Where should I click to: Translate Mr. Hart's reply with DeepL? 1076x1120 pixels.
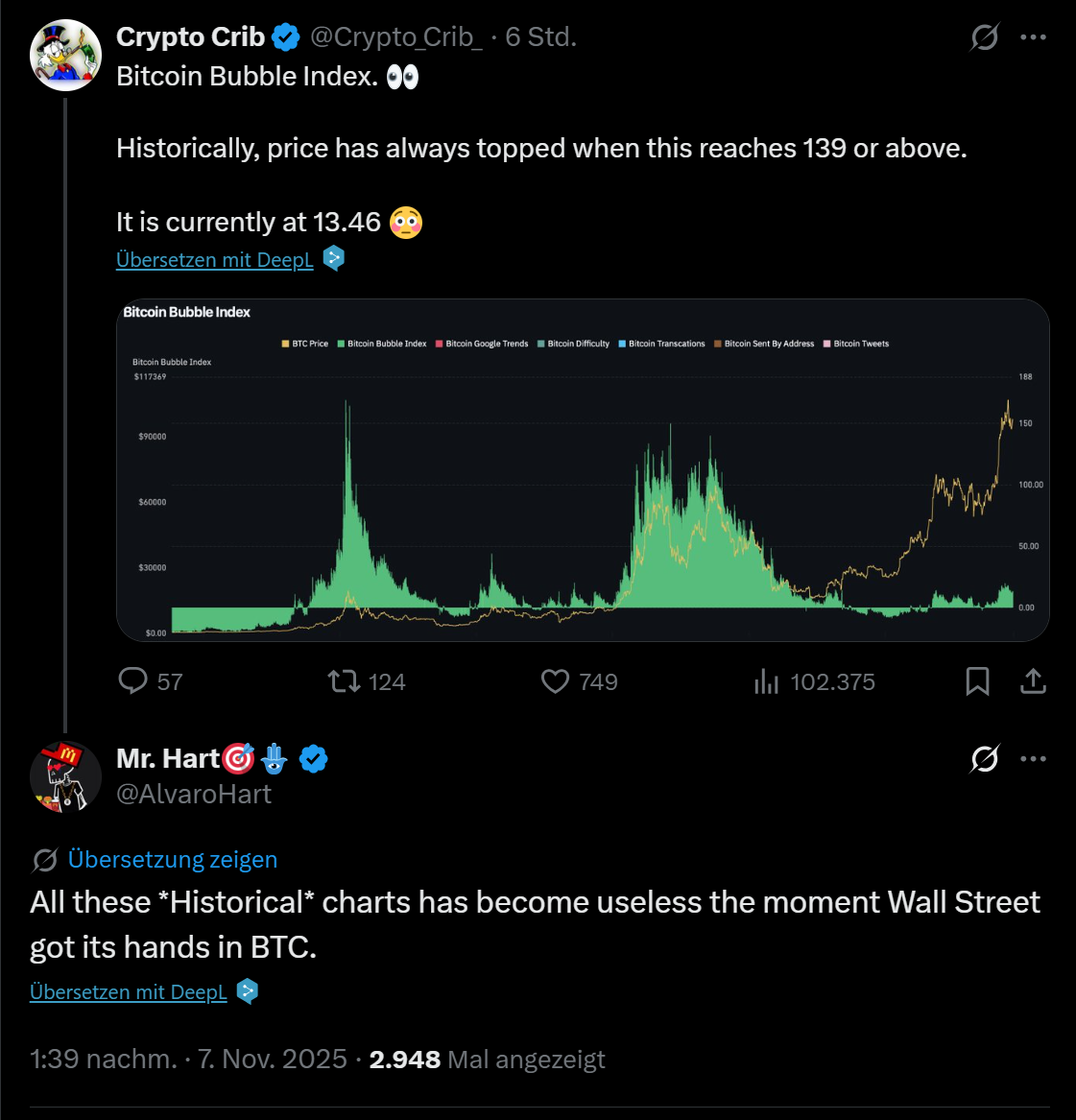128,992
